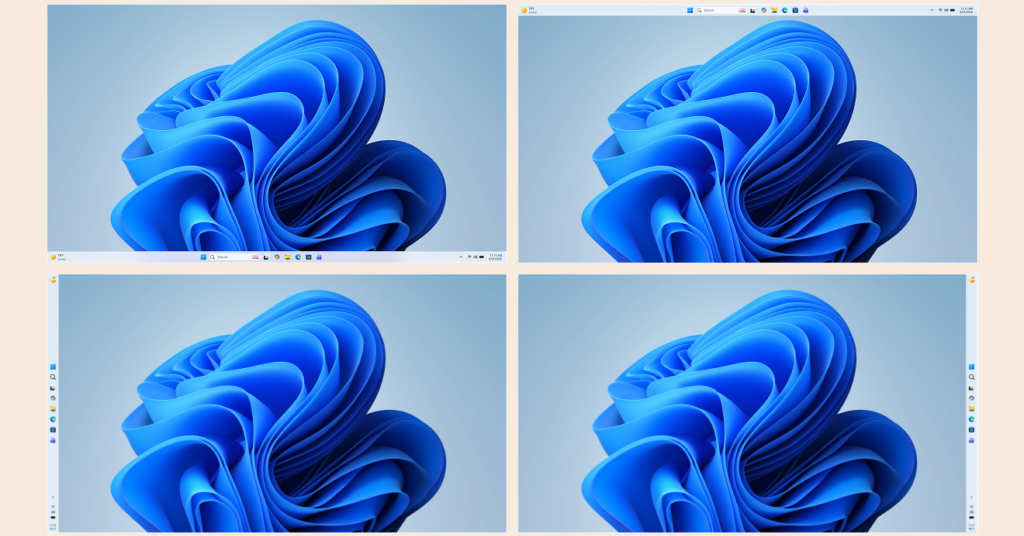Open Microsoft Edge on the right vertical taskbar
Viewport: 1024px width, 536px height.
[971, 419]
